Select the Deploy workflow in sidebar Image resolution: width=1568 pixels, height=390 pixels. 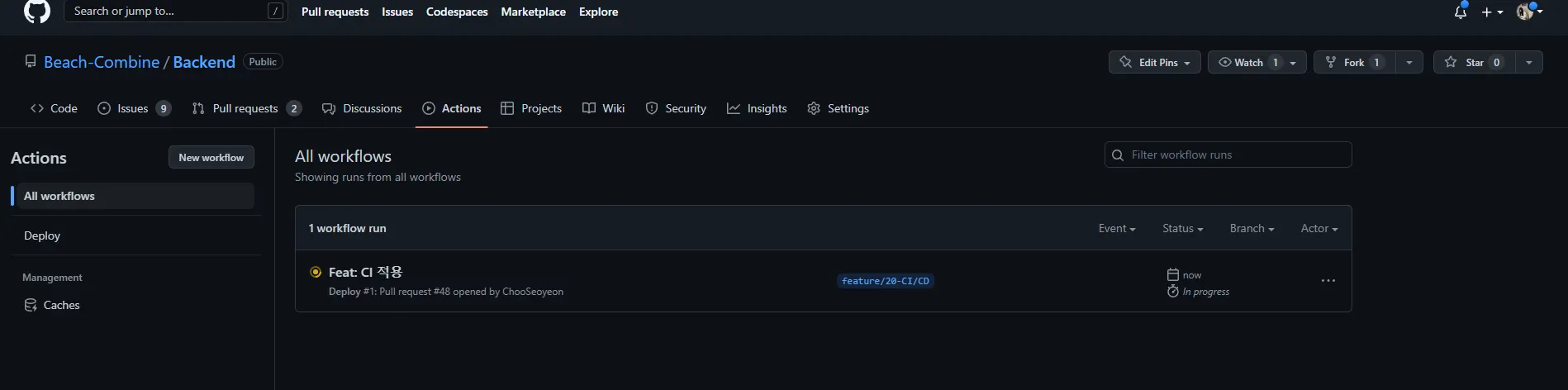point(42,235)
